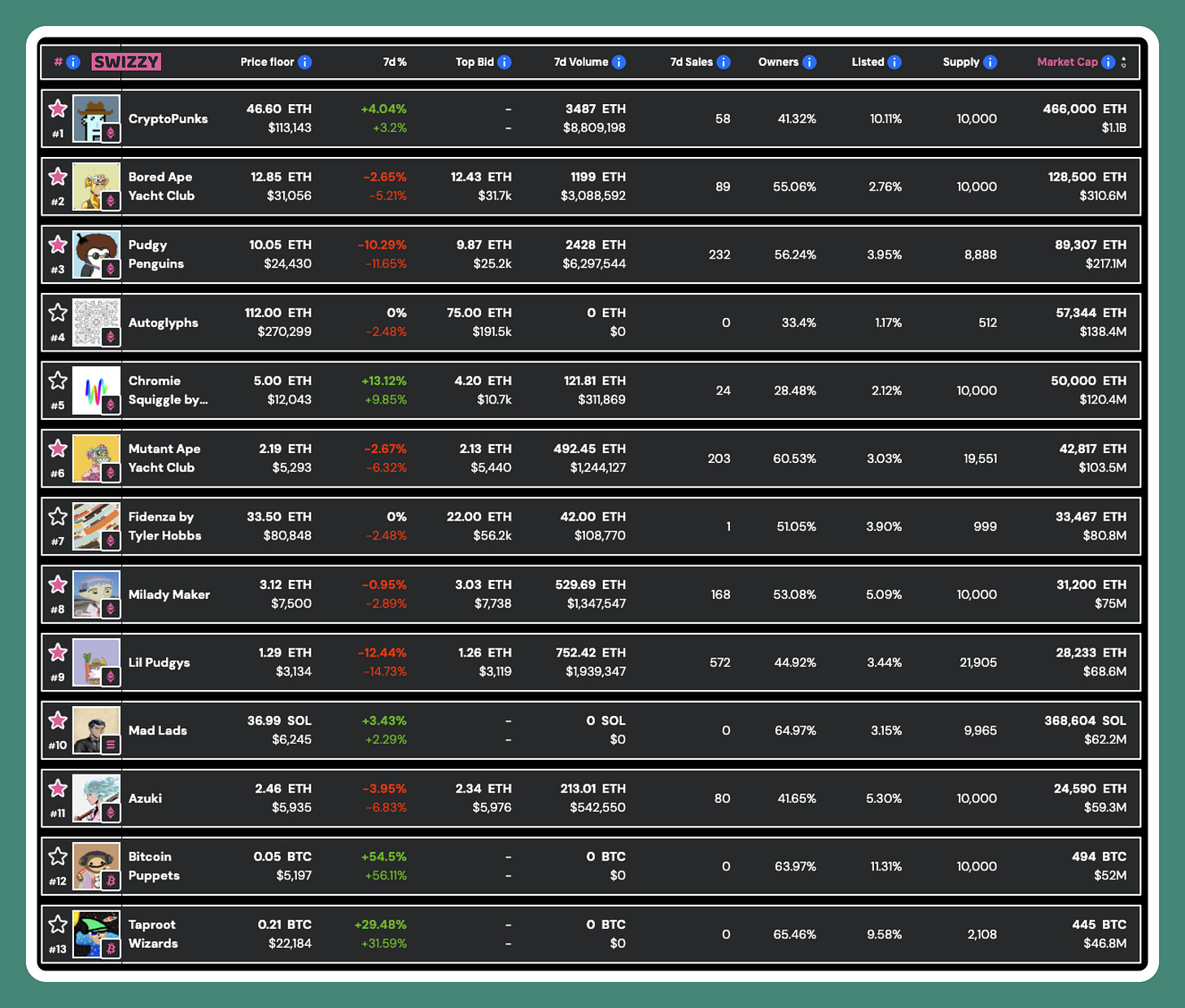1185x1008 pixels.
Task: Sort by the Supply column header
Action: coord(961,62)
